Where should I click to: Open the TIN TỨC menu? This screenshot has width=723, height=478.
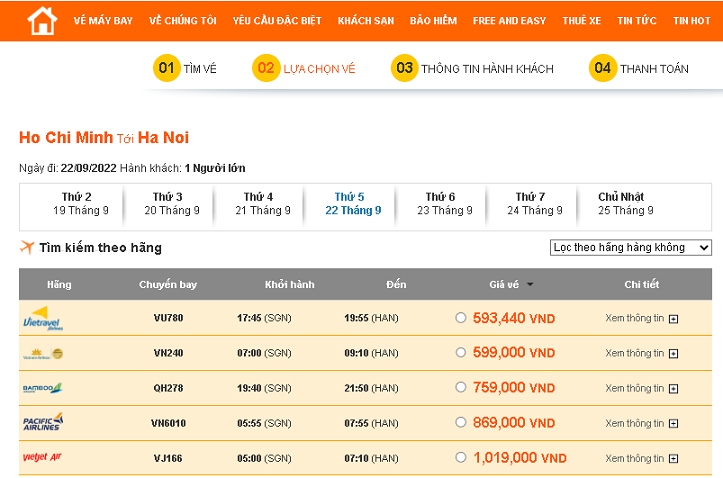637,21
